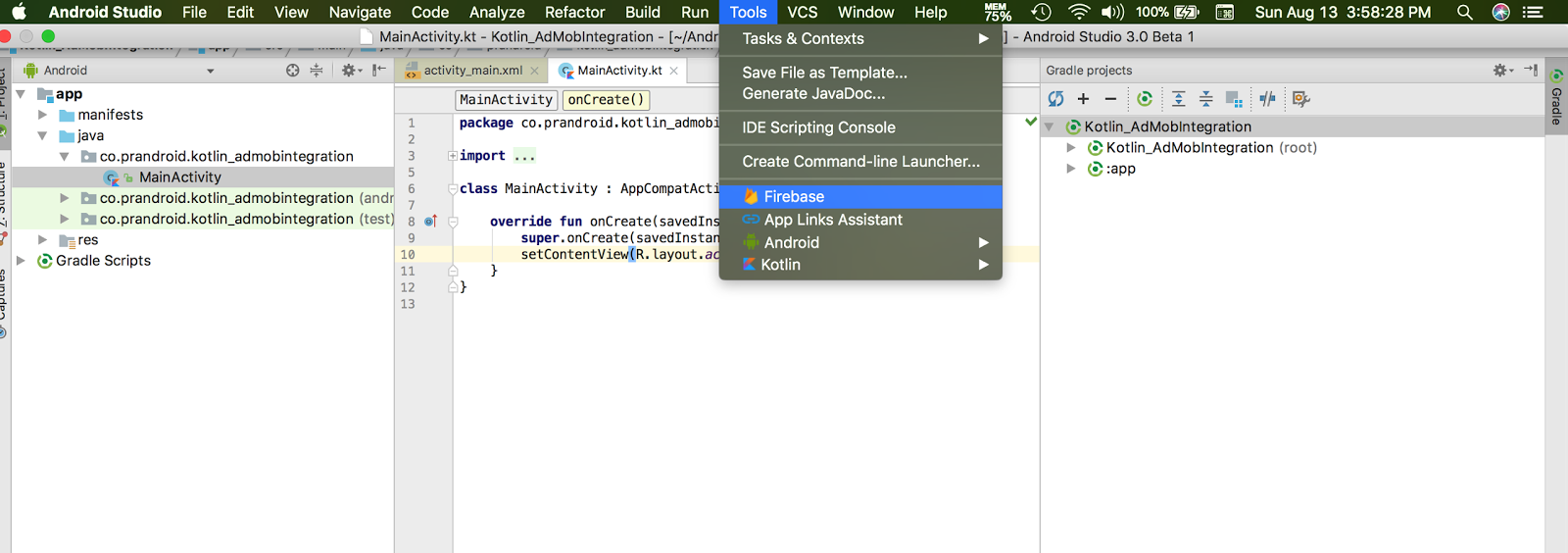Open Project panel gear settings

(x=350, y=71)
